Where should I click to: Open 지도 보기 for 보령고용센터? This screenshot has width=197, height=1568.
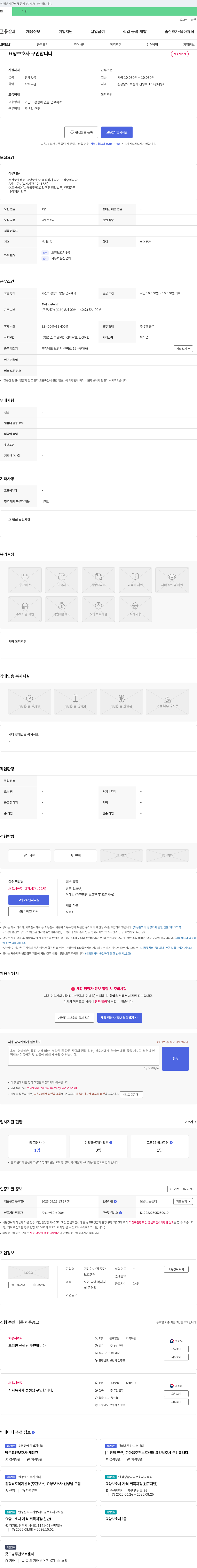(x=183, y=1201)
